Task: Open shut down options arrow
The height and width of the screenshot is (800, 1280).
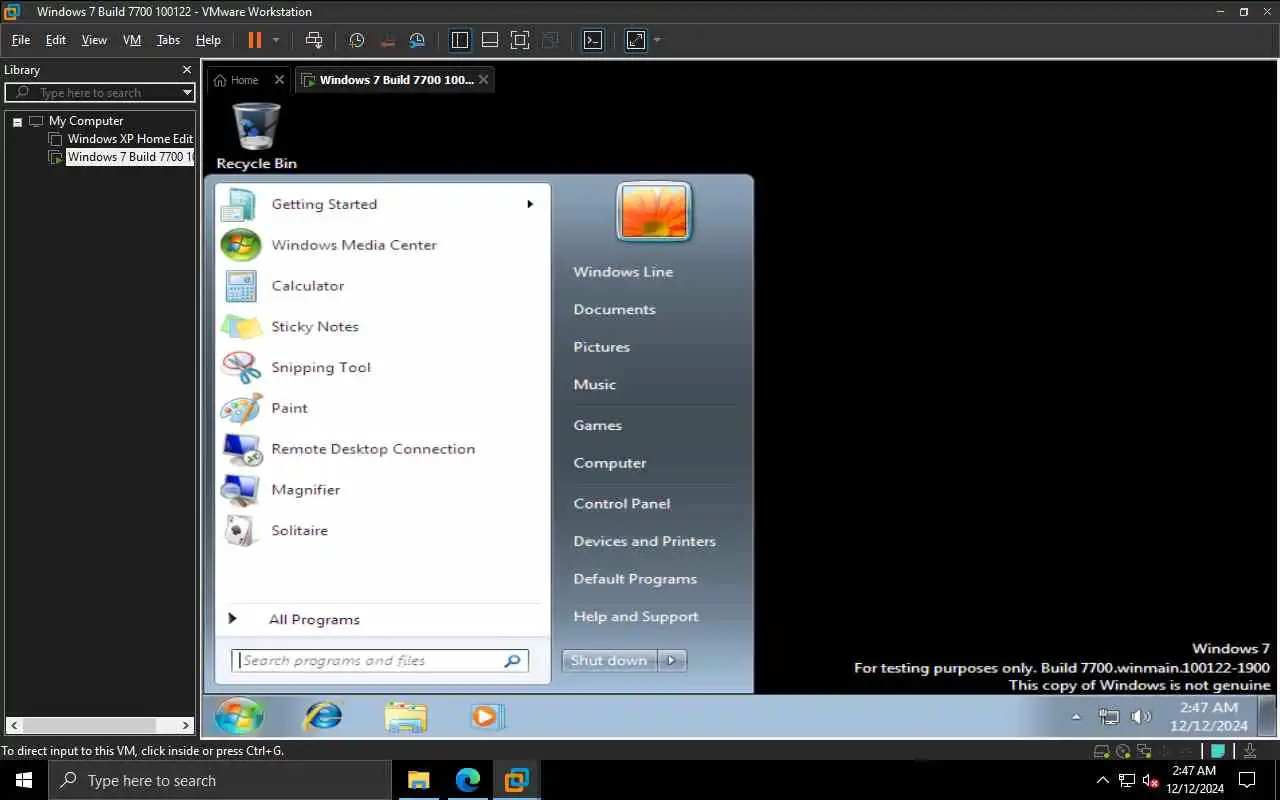Action: pyautogui.click(x=672, y=661)
